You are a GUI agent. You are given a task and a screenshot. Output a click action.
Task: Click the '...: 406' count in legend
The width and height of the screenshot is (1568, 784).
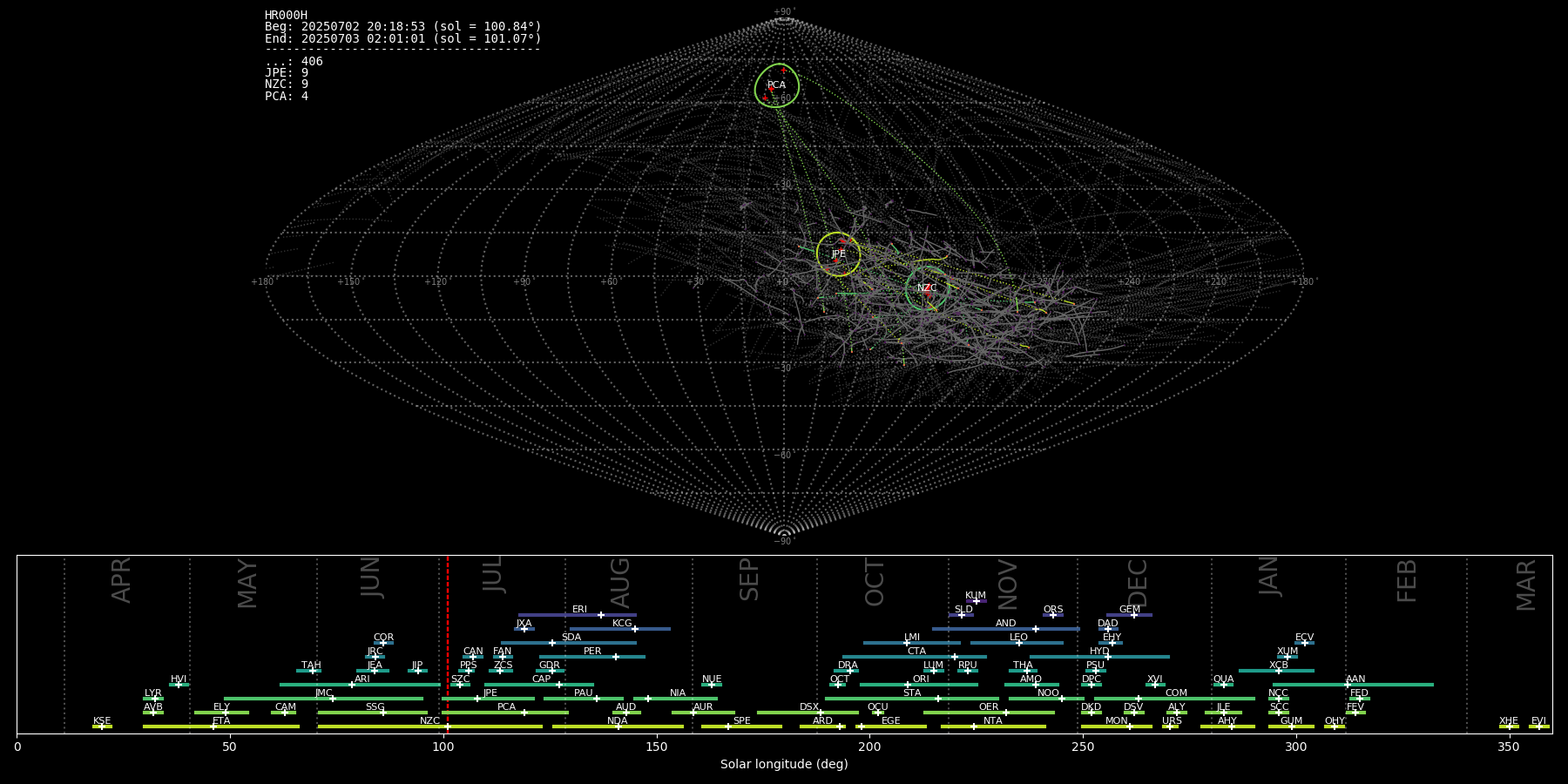pyautogui.click(x=294, y=61)
